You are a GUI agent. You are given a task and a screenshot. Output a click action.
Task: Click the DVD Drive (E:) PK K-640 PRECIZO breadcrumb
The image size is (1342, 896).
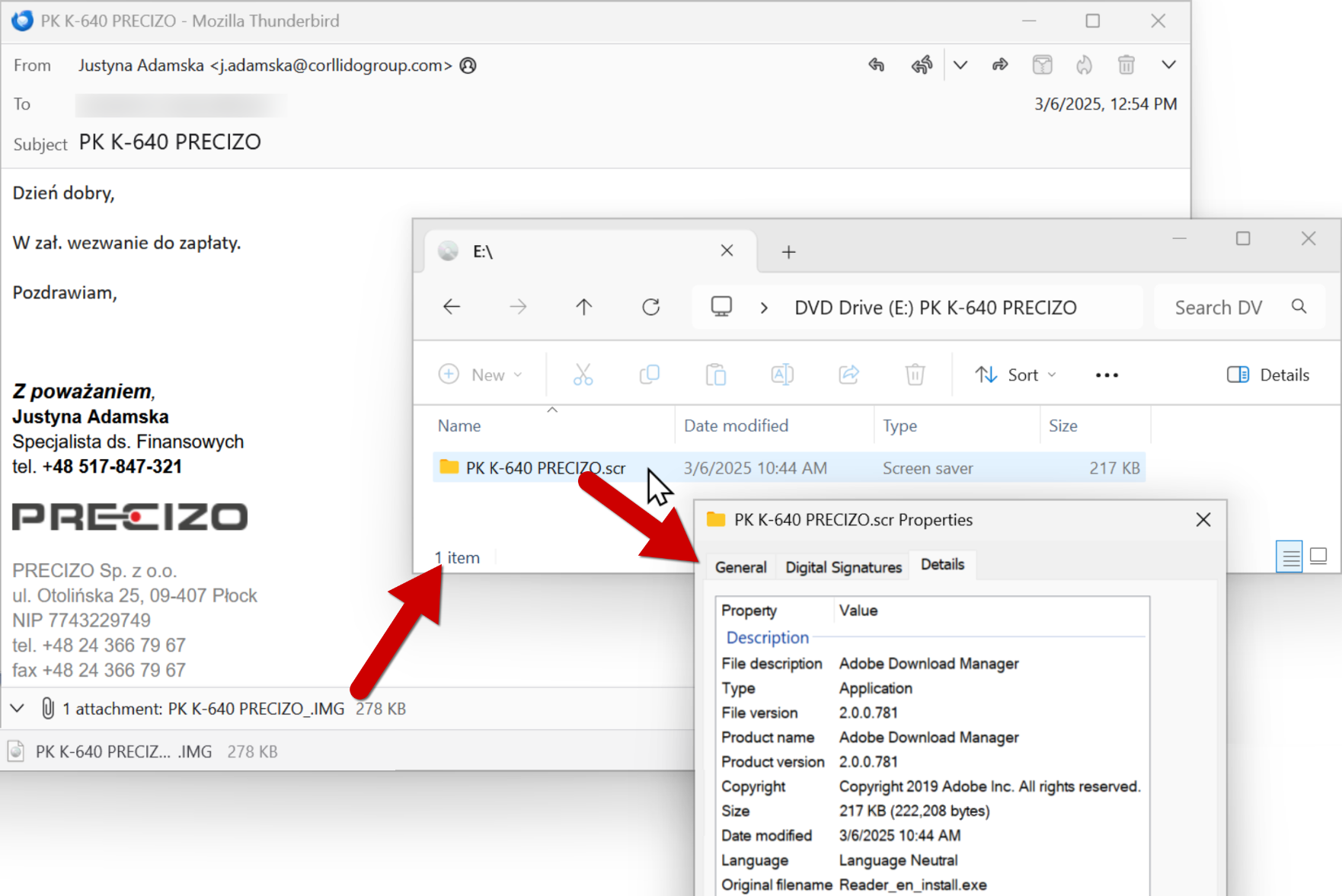point(935,308)
